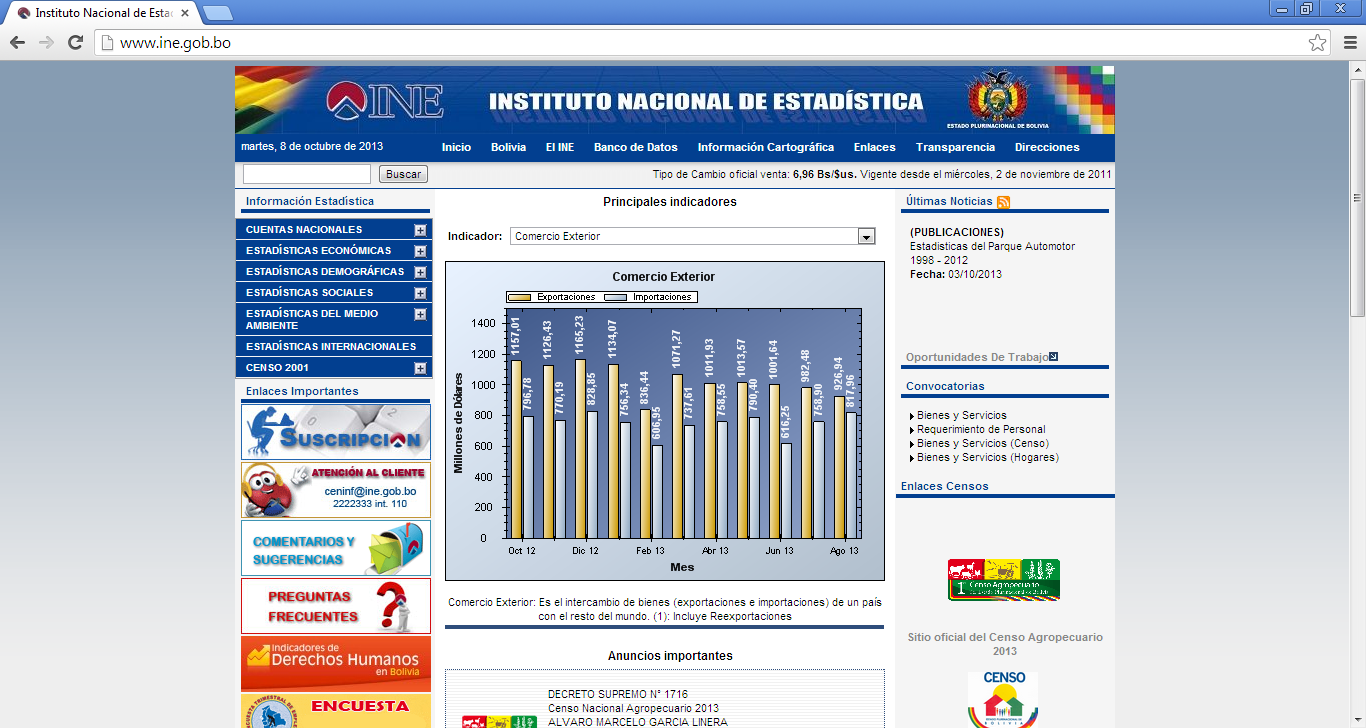Click the 'Convocatorias' section heading

[x=945, y=386]
